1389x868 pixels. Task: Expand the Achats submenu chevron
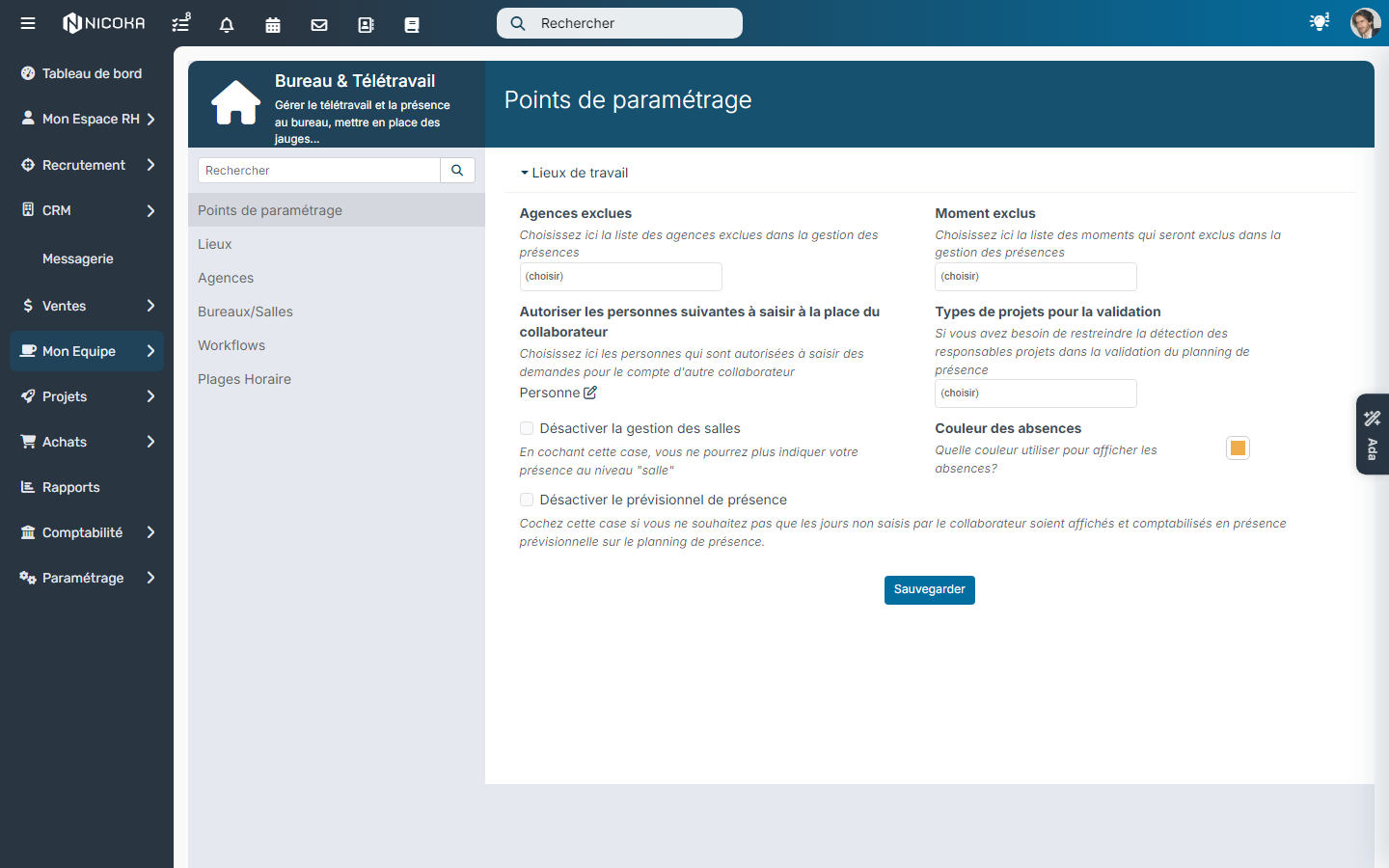(x=150, y=442)
